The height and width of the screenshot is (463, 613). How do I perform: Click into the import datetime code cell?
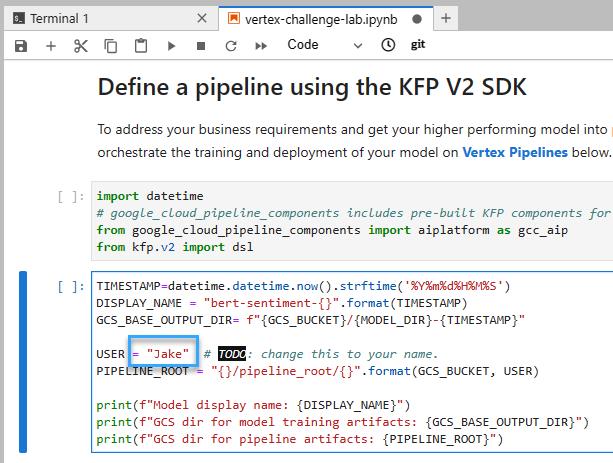tap(350, 221)
